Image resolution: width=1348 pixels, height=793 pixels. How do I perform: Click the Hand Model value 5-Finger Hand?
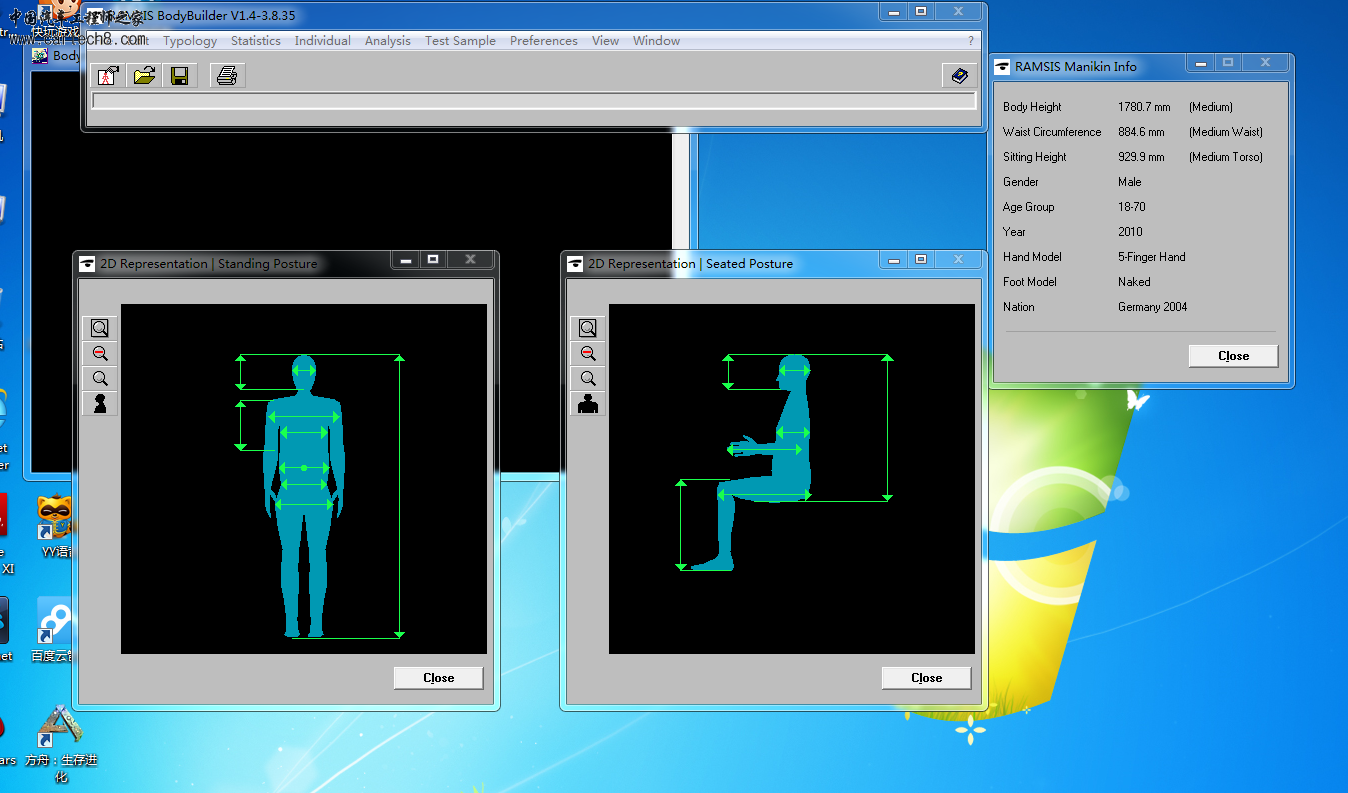1152,257
